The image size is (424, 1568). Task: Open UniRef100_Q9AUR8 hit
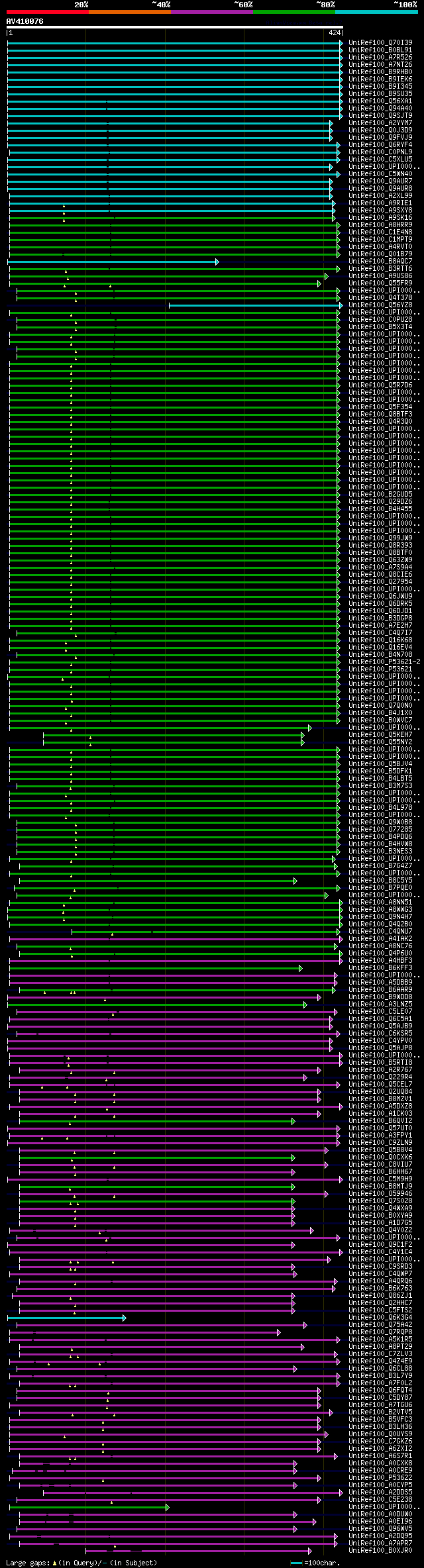(x=380, y=188)
